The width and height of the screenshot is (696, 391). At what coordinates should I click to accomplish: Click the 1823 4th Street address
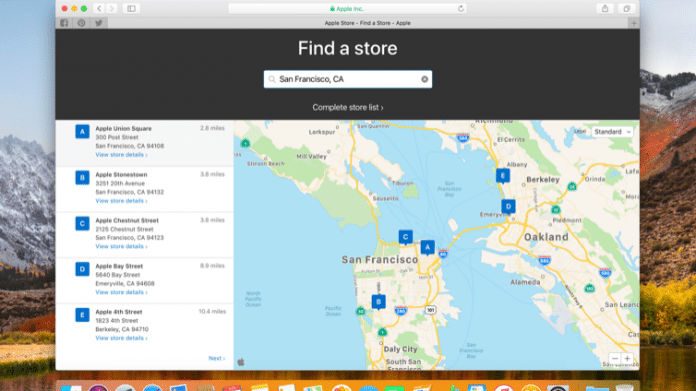pos(117,320)
